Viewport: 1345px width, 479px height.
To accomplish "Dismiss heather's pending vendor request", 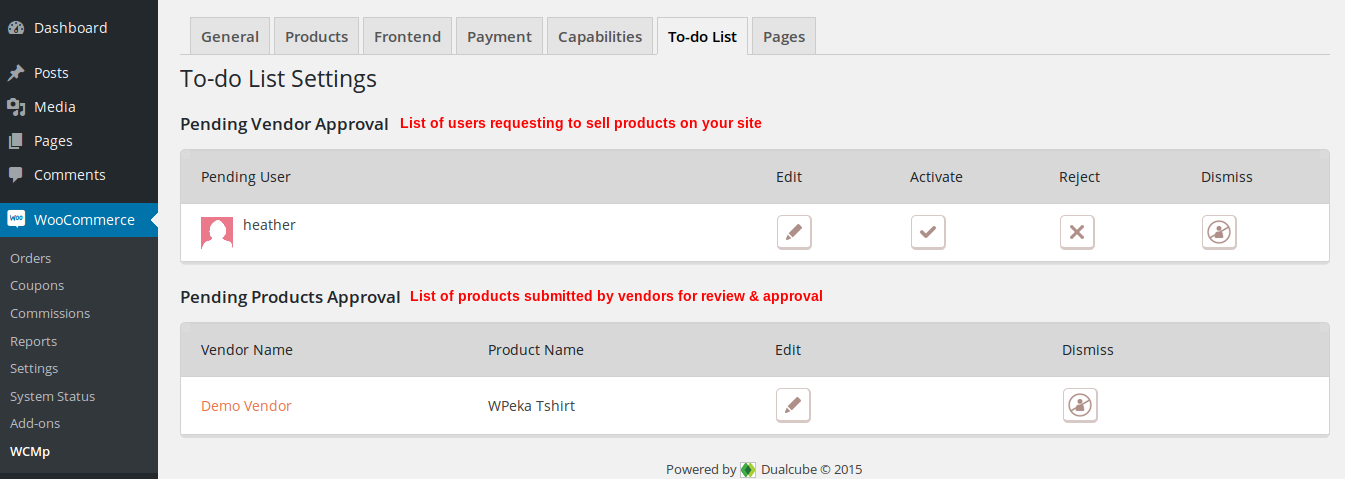I will pos(1219,232).
